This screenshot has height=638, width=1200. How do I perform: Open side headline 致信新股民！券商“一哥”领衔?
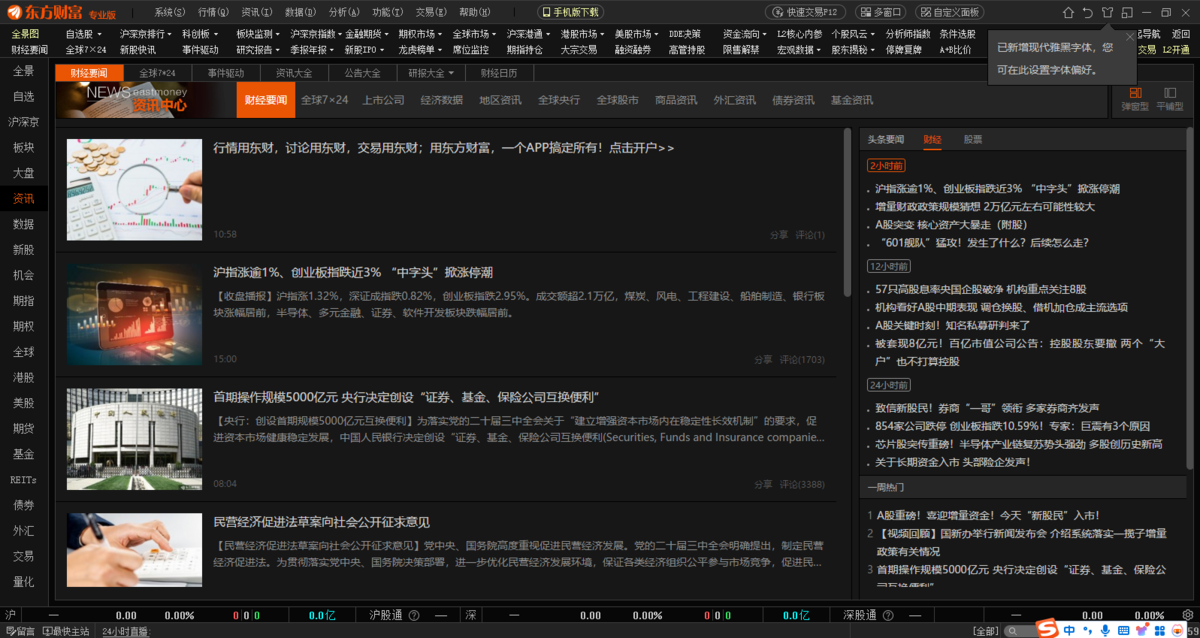click(x=987, y=408)
